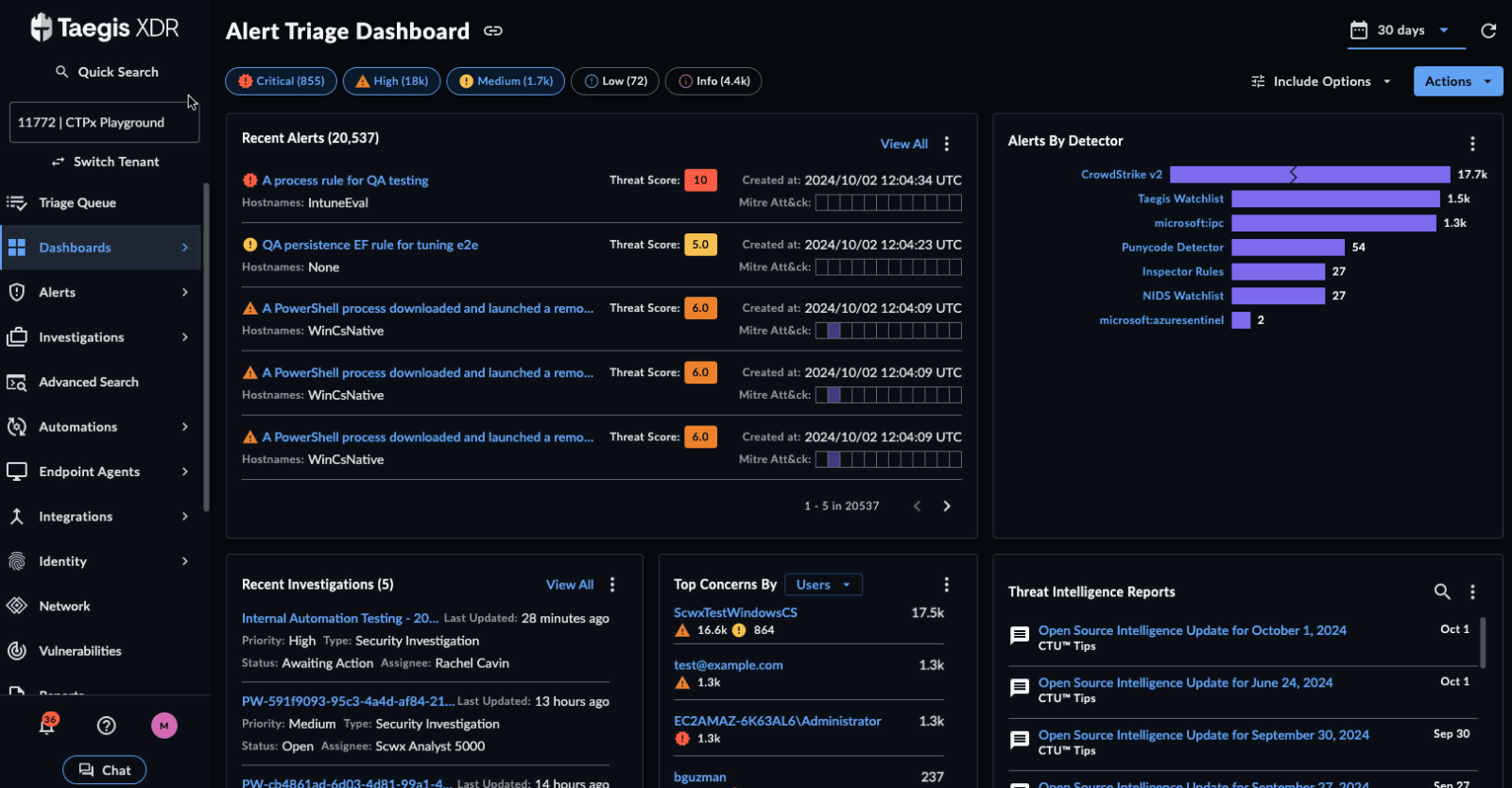This screenshot has height=788, width=1512.
Task: Open Threat Intelligence Reports three-dot menu
Action: click(x=1472, y=591)
